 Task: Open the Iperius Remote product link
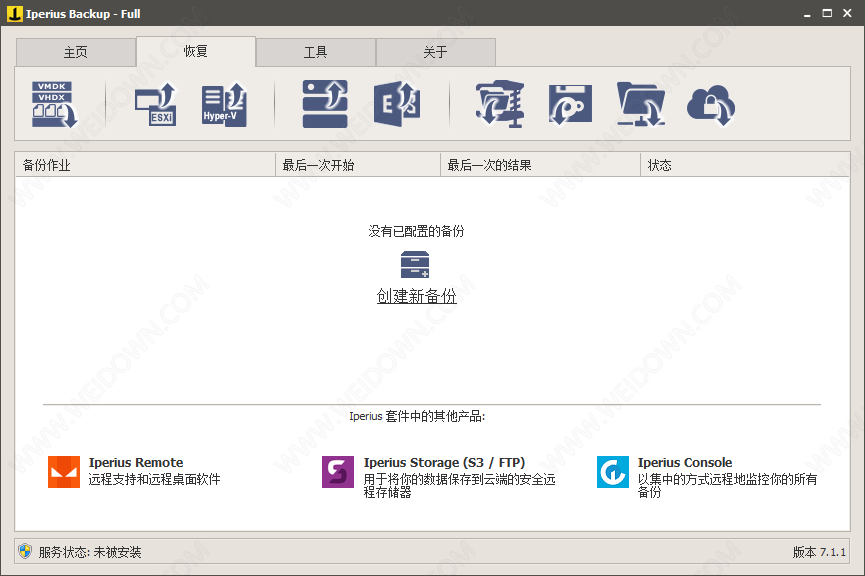tap(136, 462)
